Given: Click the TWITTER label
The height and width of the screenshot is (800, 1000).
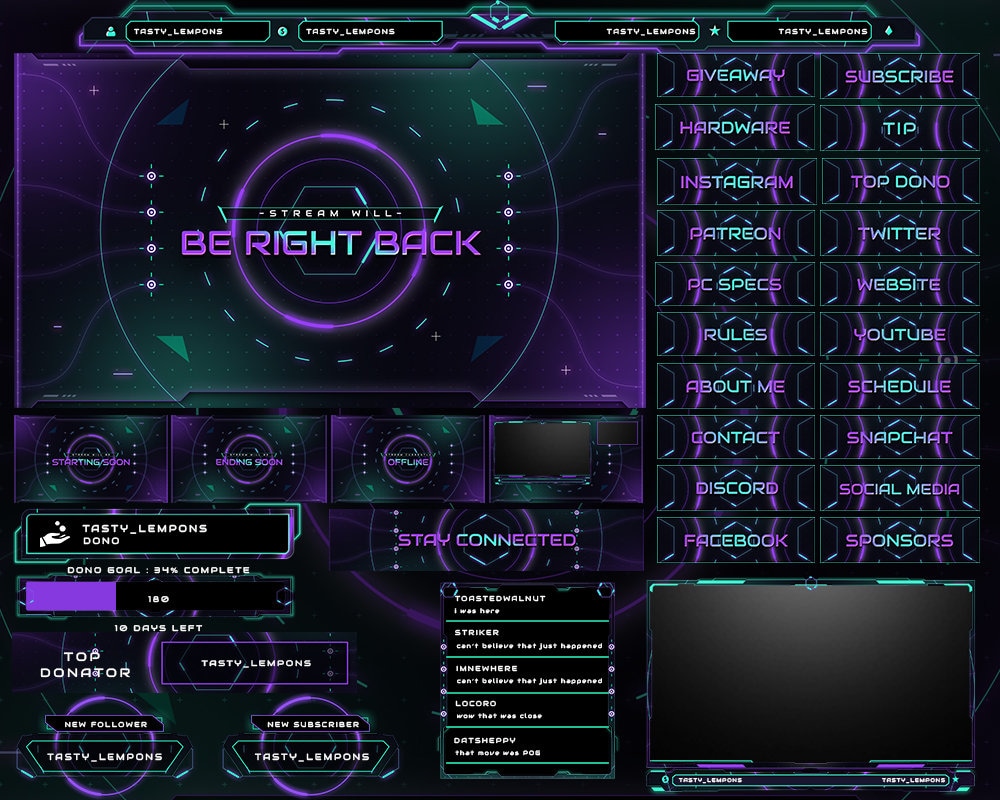Looking at the screenshot, I should [x=897, y=232].
